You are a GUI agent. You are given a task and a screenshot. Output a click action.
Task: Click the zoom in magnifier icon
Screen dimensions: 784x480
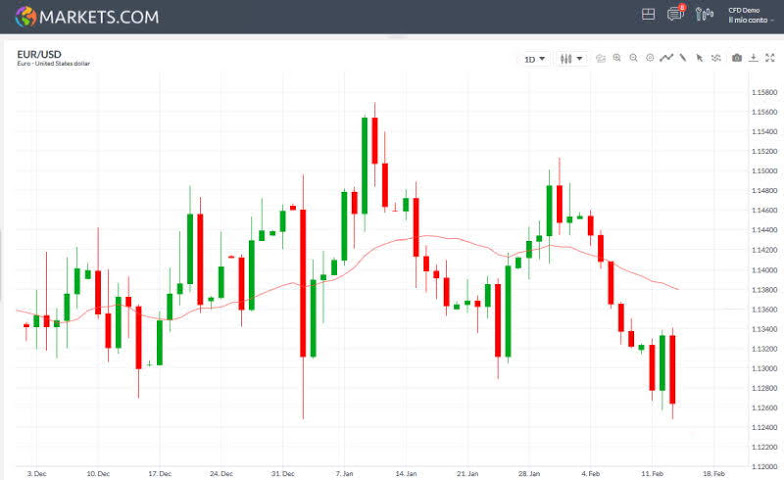pyautogui.click(x=617, y=58)
